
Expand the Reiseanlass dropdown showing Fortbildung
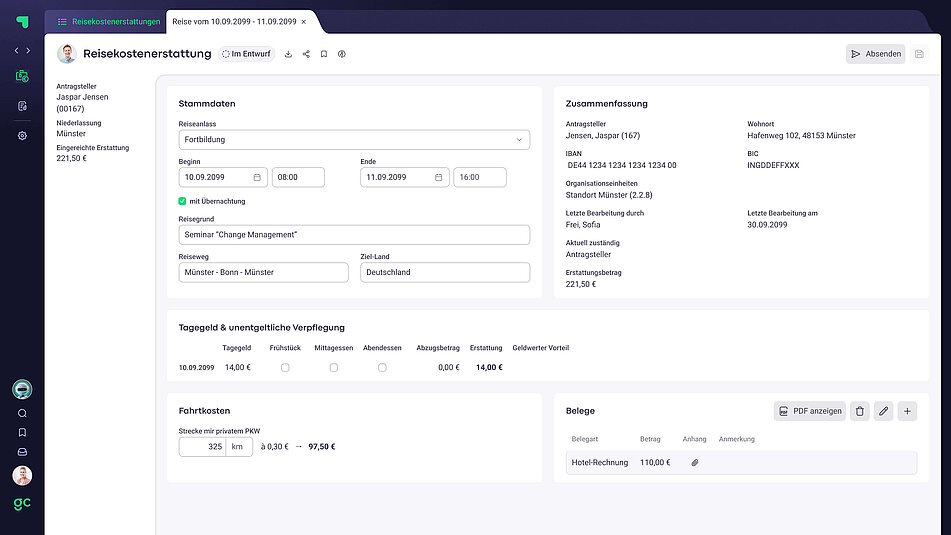tap(354, 140)
